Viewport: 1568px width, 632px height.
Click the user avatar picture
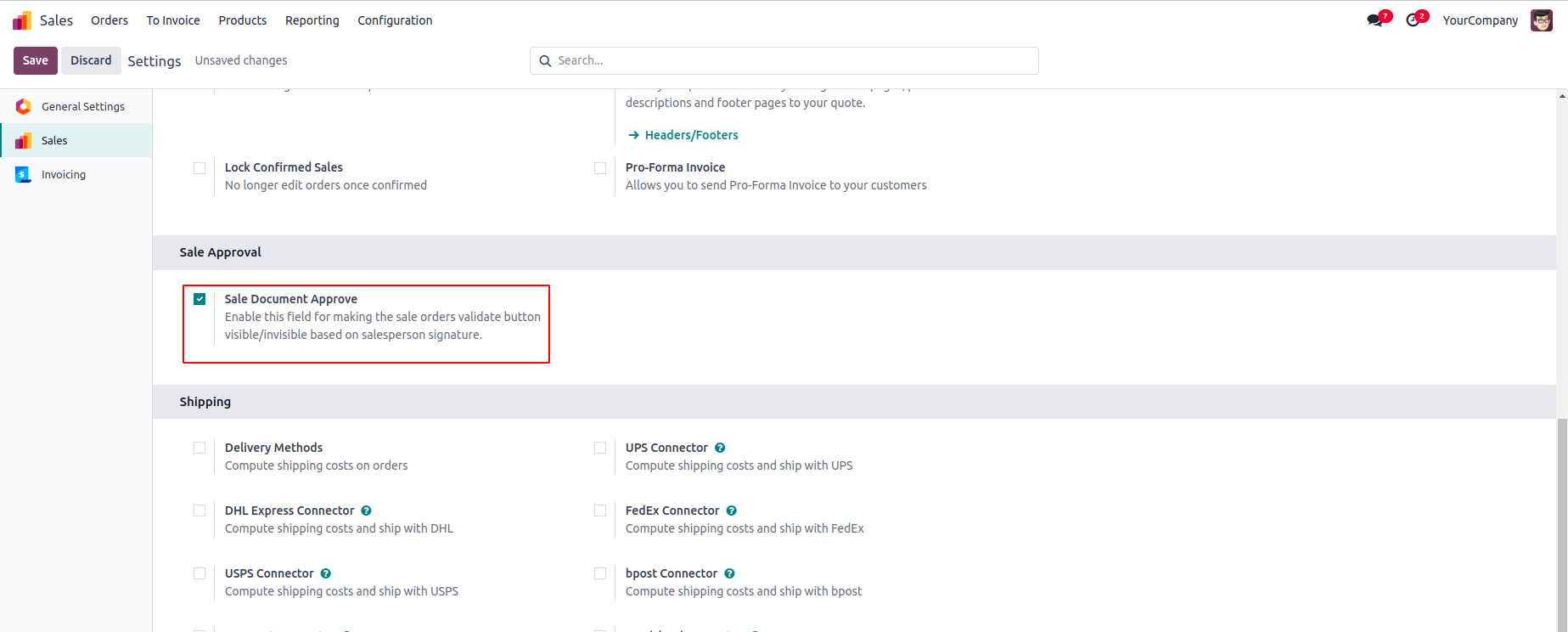tap(1541, 20)
